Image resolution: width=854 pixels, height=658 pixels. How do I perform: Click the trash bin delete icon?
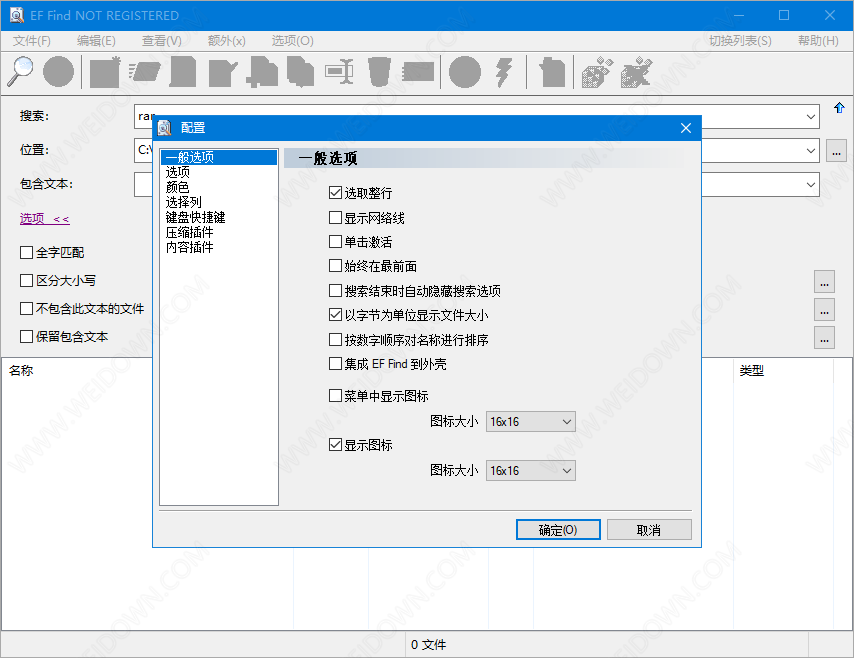pos(379,72)
